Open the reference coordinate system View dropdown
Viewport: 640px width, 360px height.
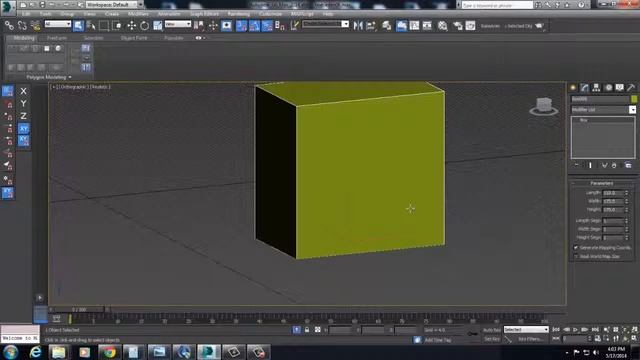click(178, 24)
